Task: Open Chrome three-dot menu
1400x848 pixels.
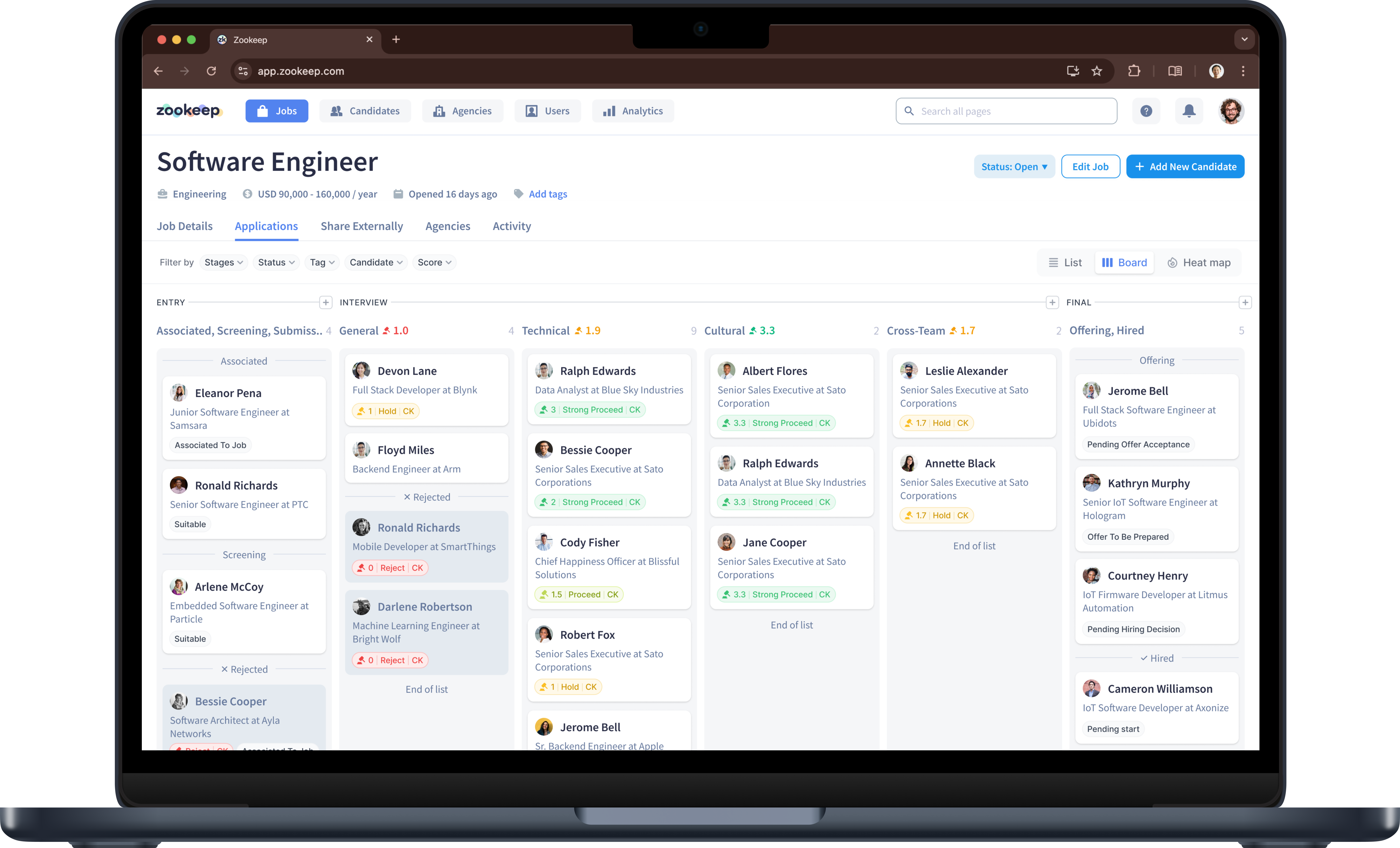Action: click(x=1243, y=71)
